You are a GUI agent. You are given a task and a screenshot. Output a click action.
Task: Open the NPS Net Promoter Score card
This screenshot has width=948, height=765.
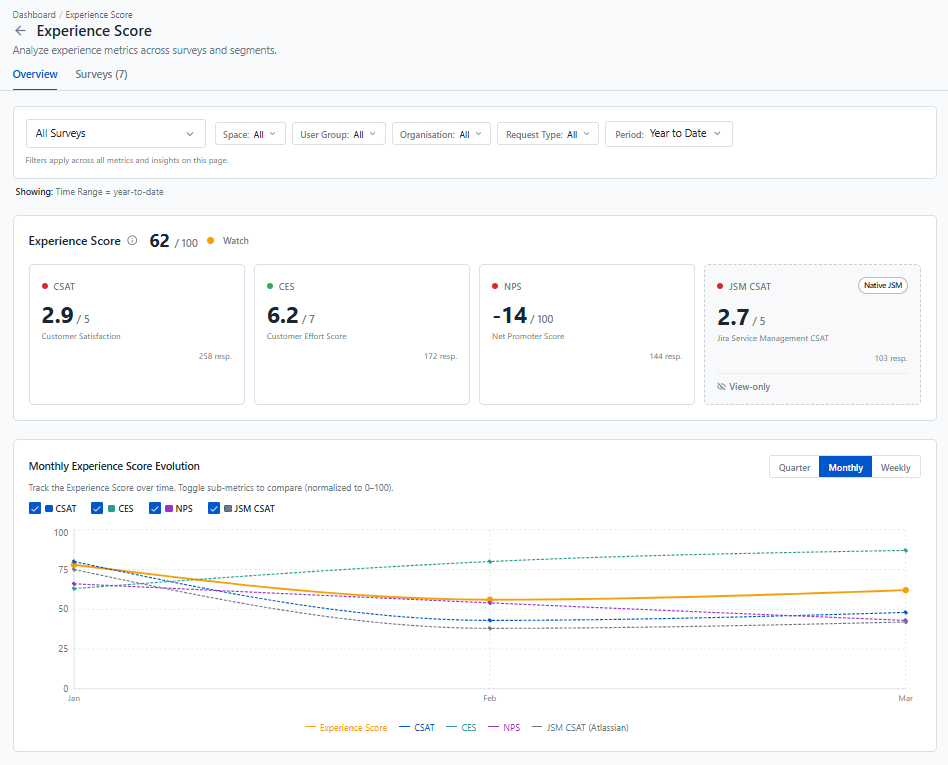tap(587, 334)
